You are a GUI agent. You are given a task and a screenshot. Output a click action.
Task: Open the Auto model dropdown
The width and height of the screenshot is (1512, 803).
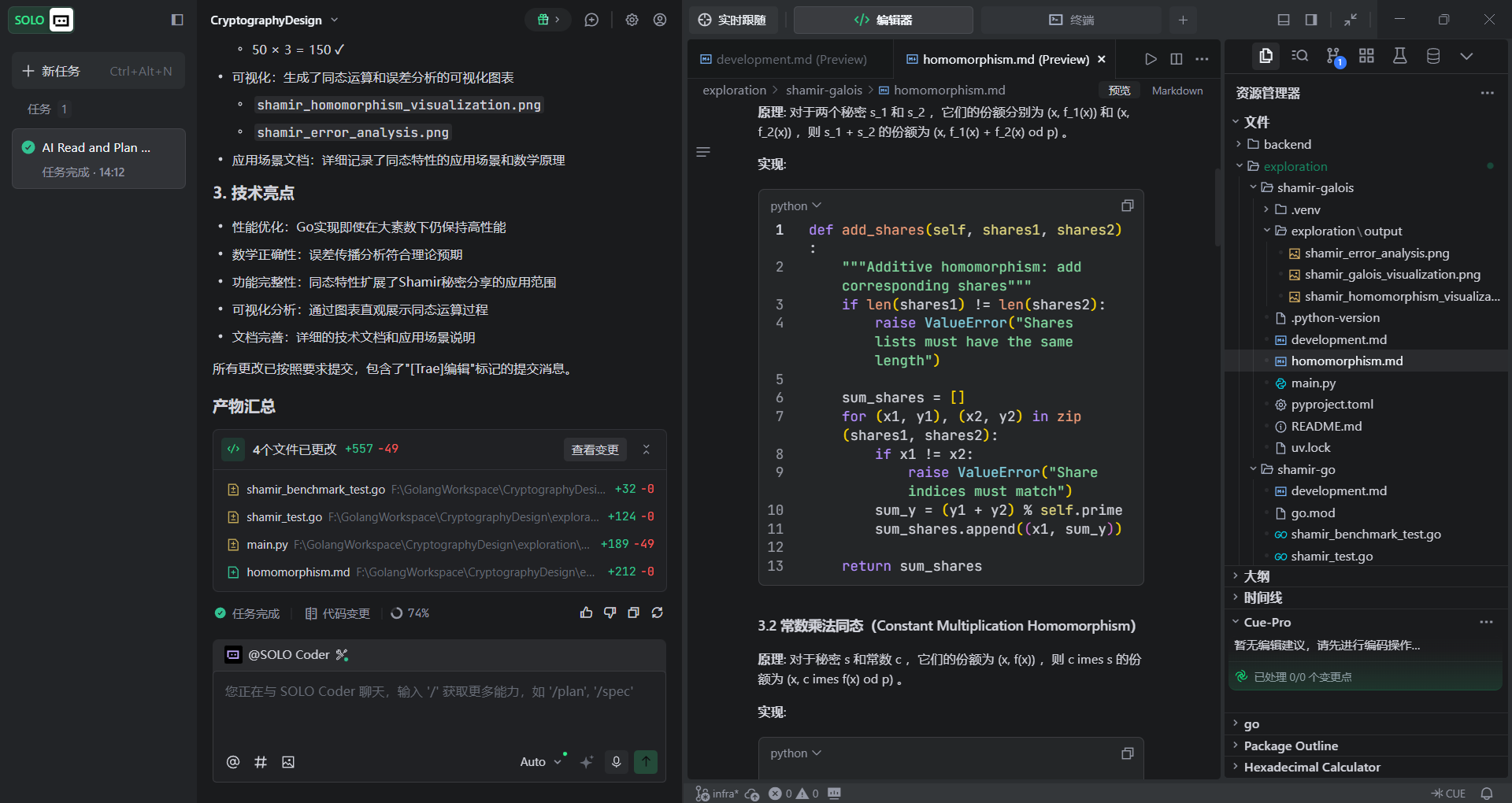[540, 761]
